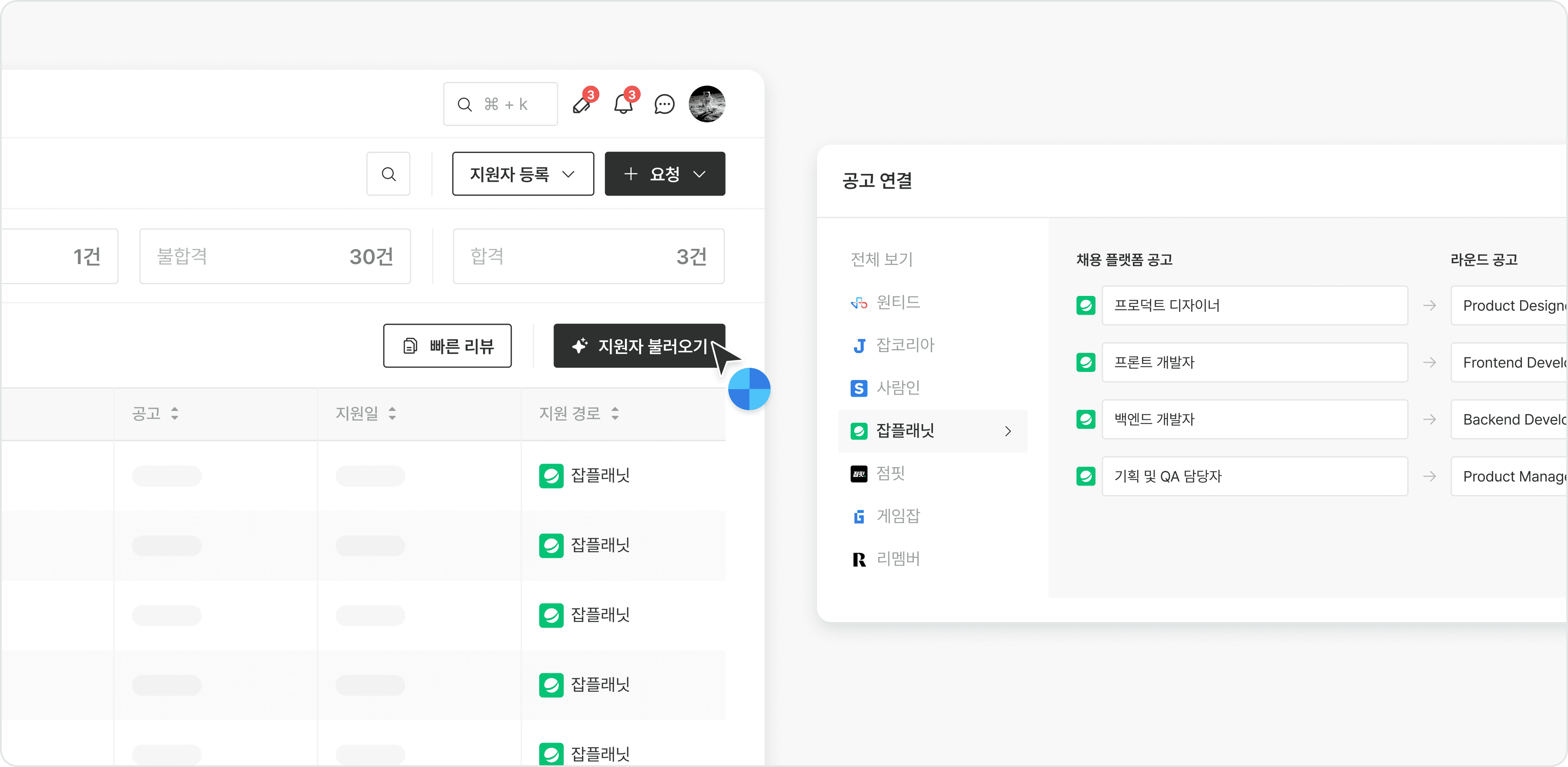Select 전체 보기 in 공고 연결 panel
Image resolution: width=1568 pixels, height=767 pixels.
click(882, 260)
